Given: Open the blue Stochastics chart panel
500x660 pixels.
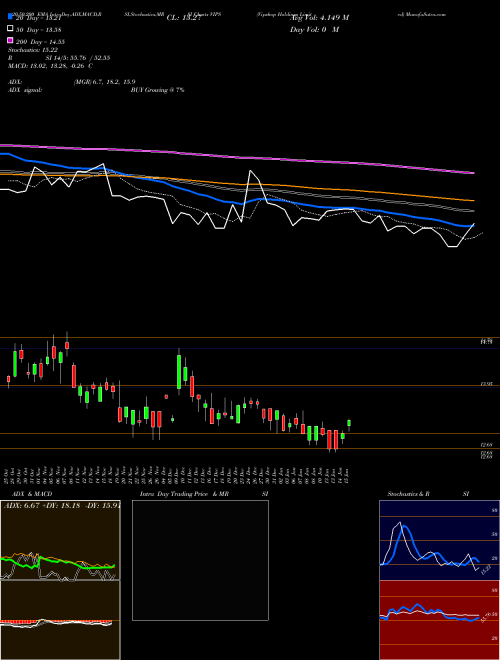Looking at the screenshot, I should pyautogui.click(x=439, y=540).
